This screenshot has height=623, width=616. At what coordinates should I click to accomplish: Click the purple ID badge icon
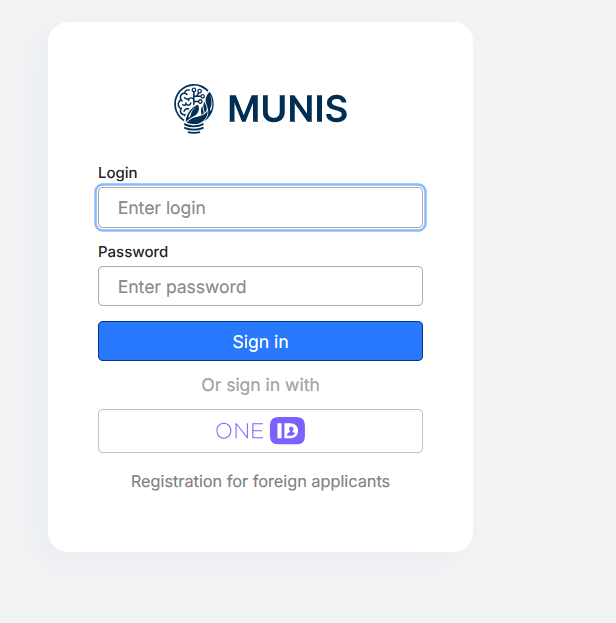[287, 431]
